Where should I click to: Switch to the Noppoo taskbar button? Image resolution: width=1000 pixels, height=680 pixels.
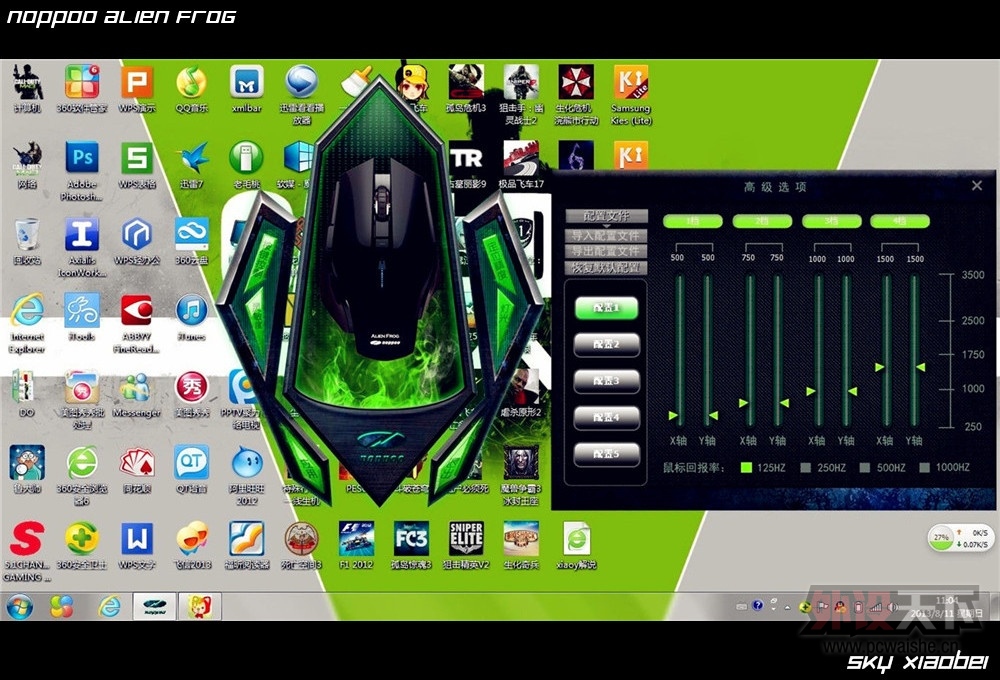pyautogui.click(x=154, y=606)
